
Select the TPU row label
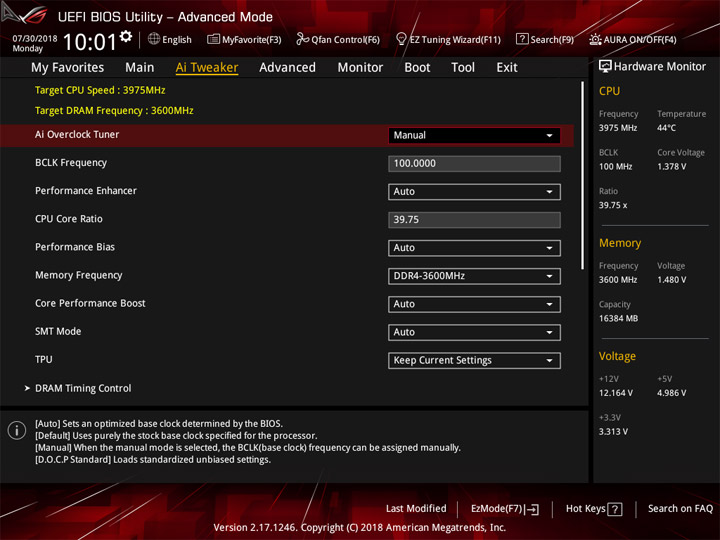click(44, 359)
